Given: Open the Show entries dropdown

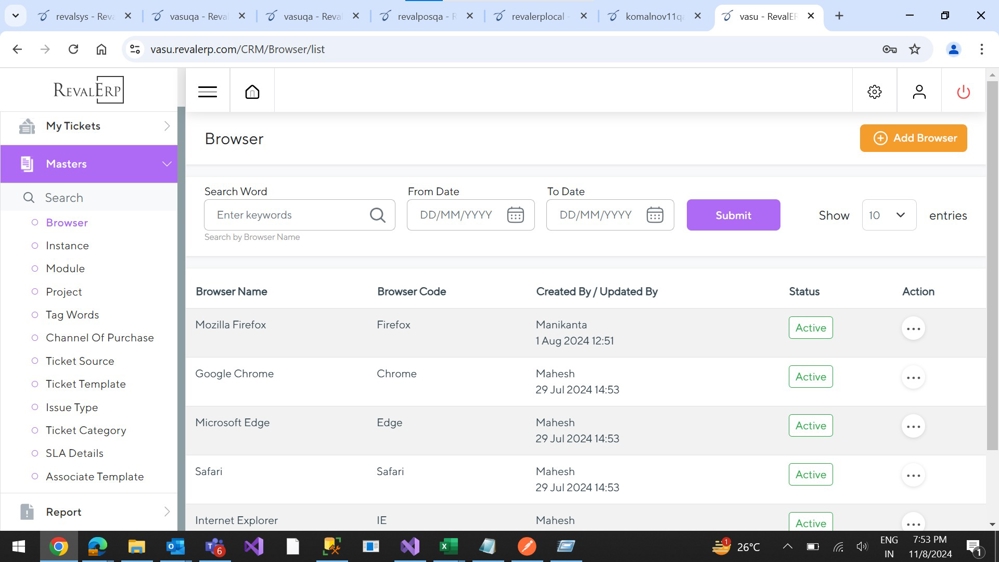Looking at the screenshot, I should tap(888, 215).
